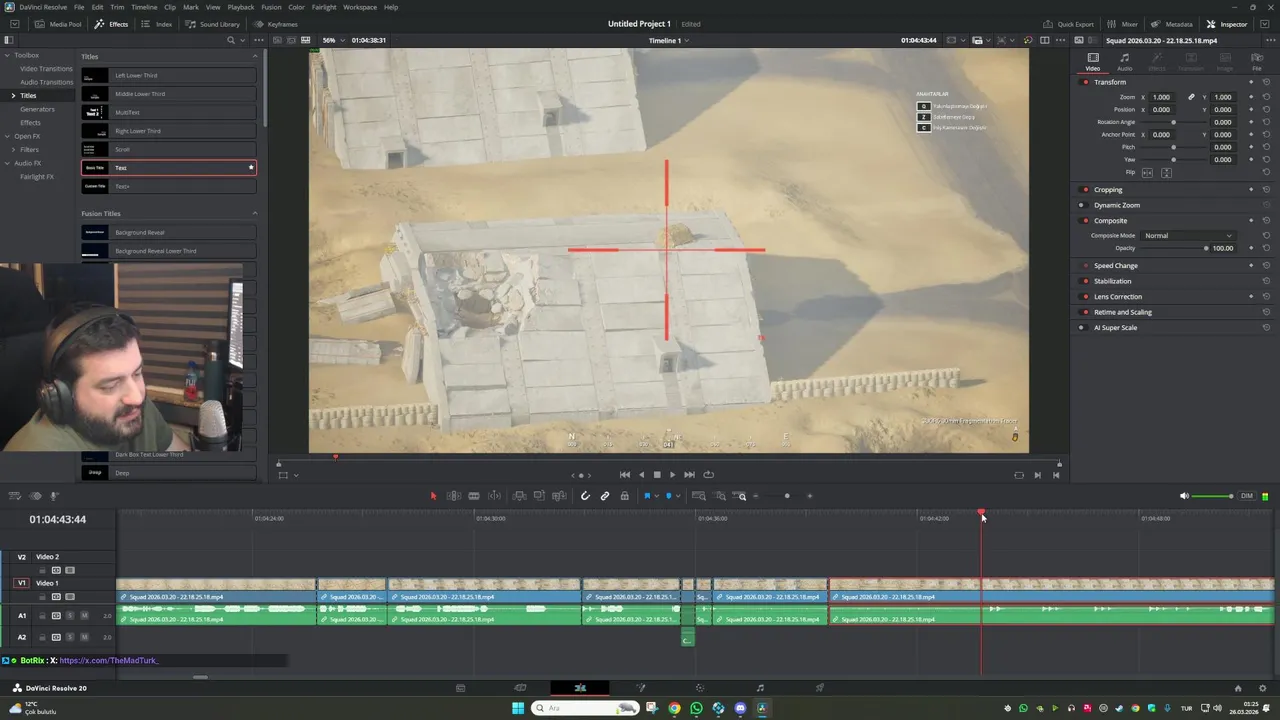
Task: Search the effects list magnifier
Action: (x=231, y=40)
